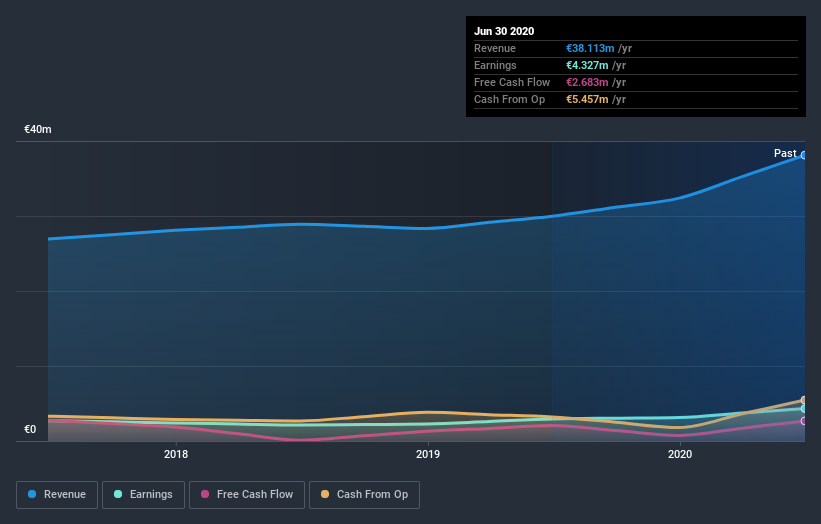
Task: Click the 2020 axis label
Action: [x=680, y=454]
